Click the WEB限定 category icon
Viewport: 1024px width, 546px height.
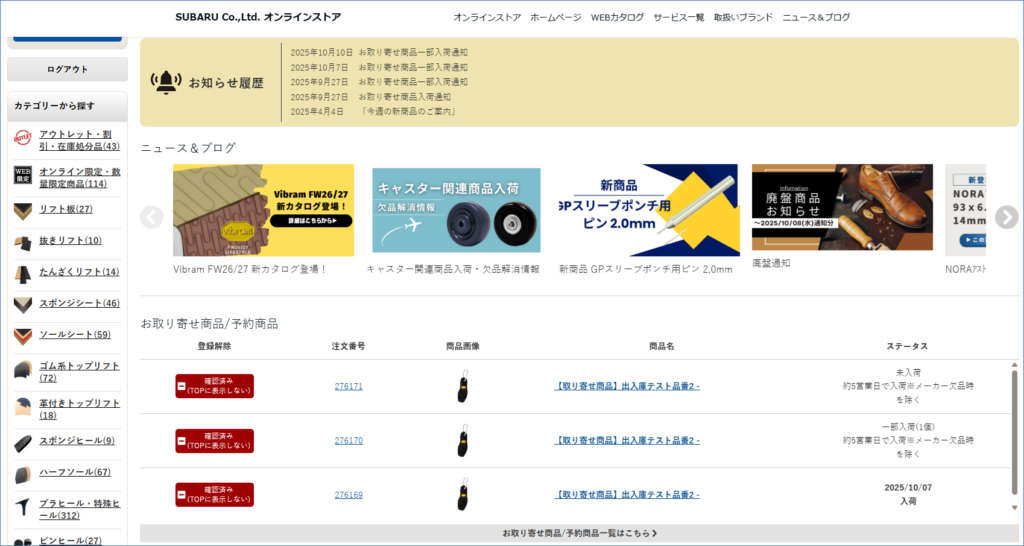click(23, 176)
